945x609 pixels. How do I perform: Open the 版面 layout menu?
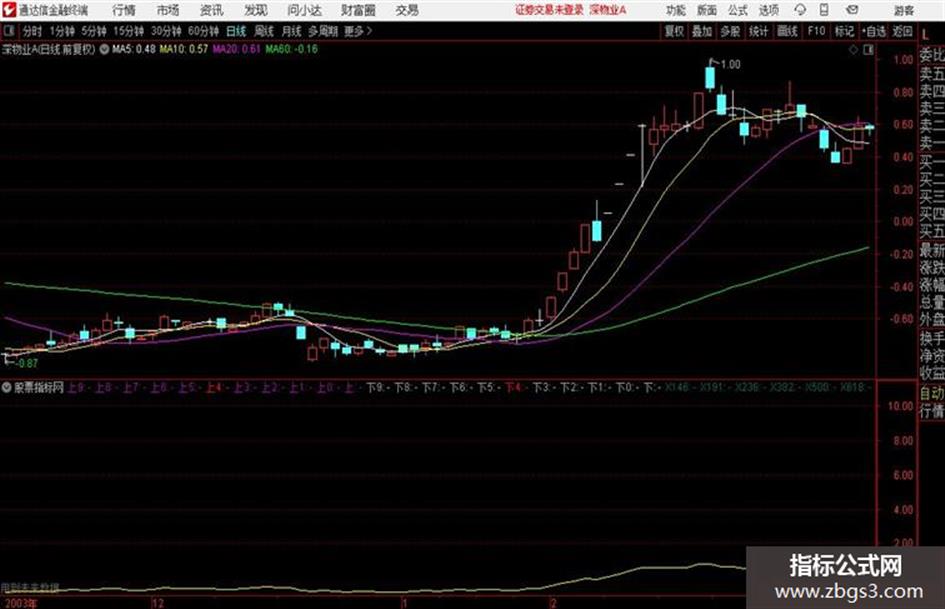tap(706, 10)
